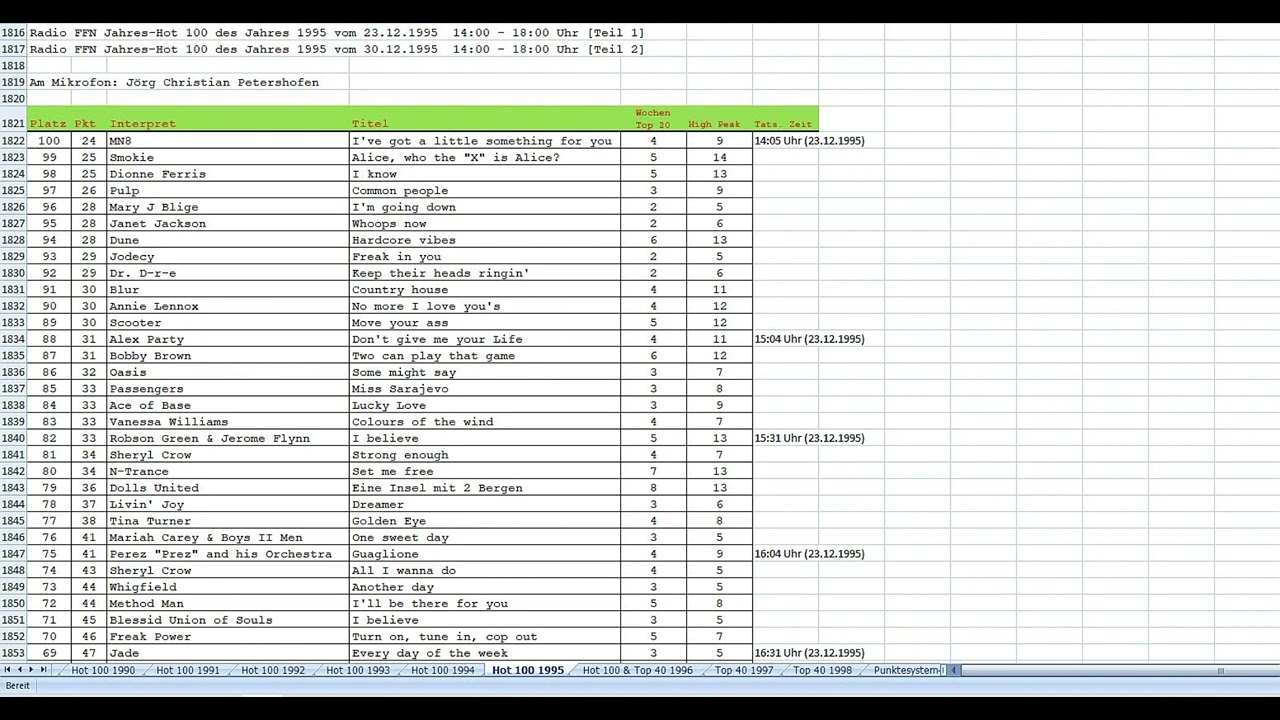Click the 'Eine Insel mit 2 Bergen' cell
This screenshot has height=720, width=1280.
click(x=485, y=488)
